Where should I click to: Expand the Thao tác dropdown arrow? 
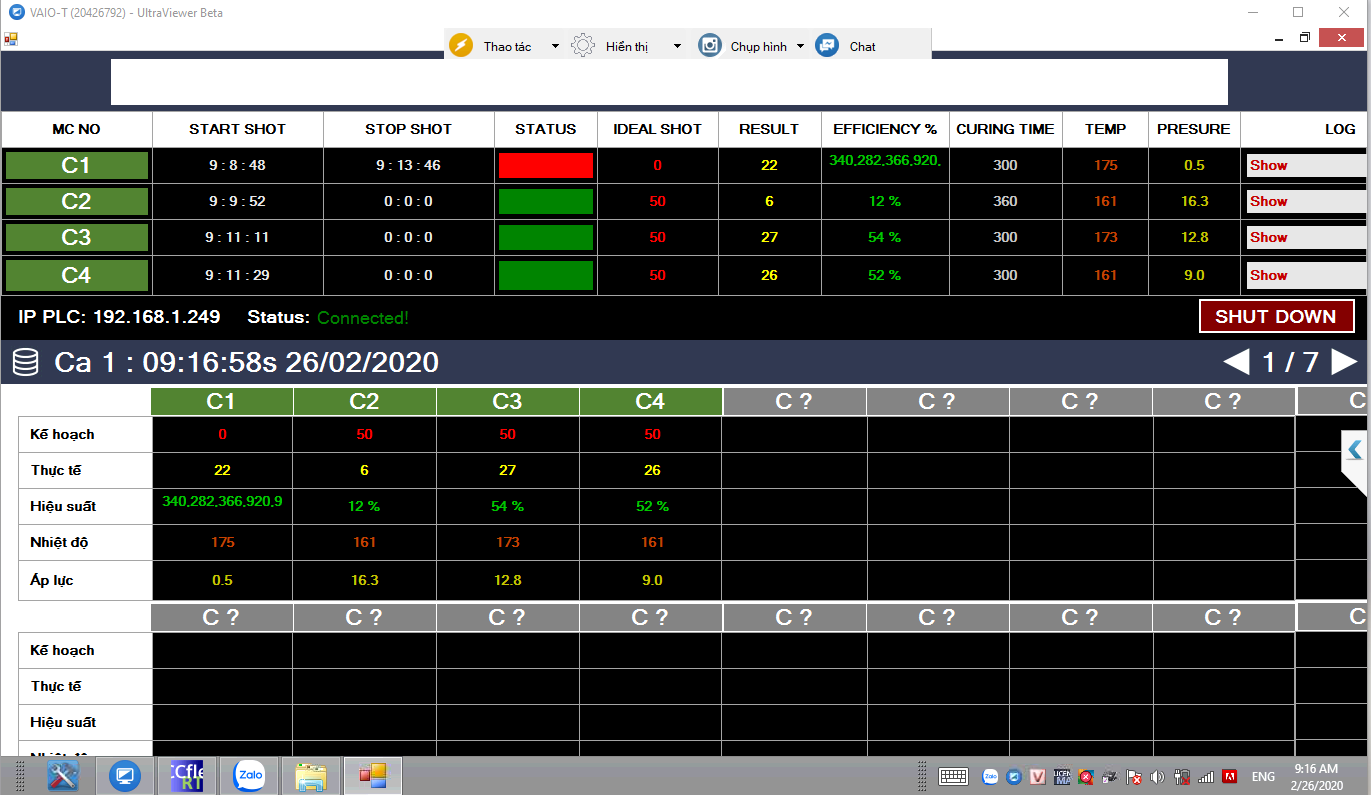click(x=555, y=47)
